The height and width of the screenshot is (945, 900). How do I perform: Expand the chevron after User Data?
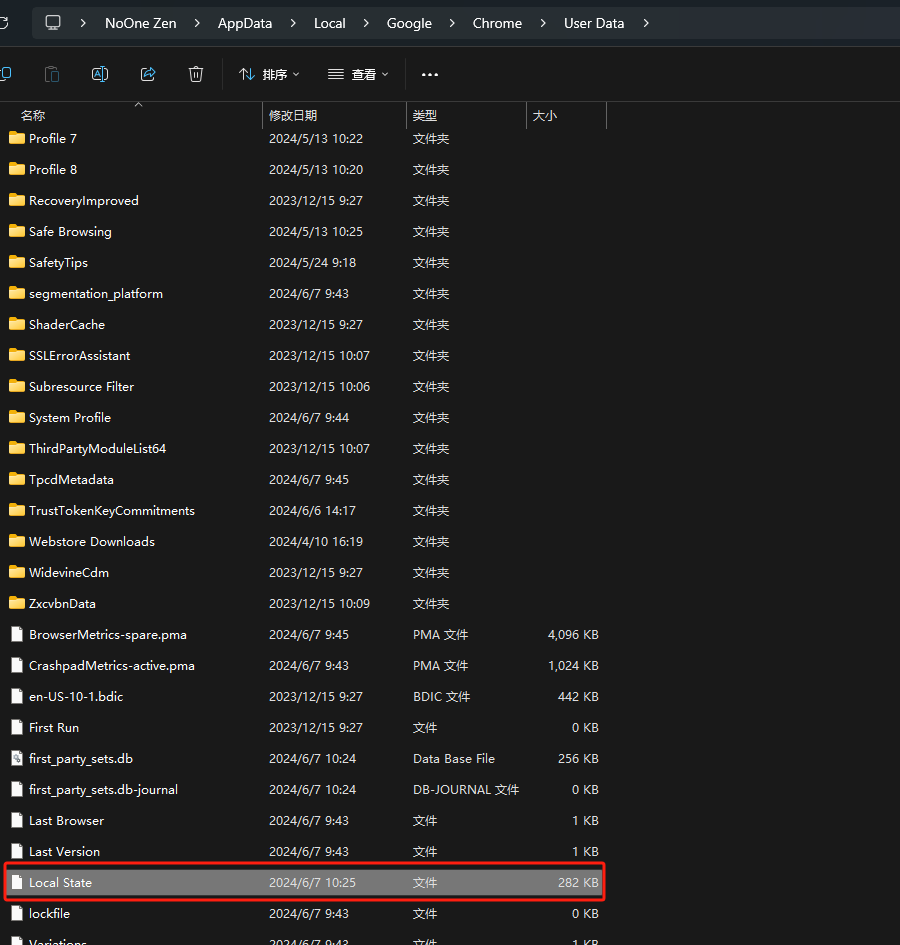(646, 23)
